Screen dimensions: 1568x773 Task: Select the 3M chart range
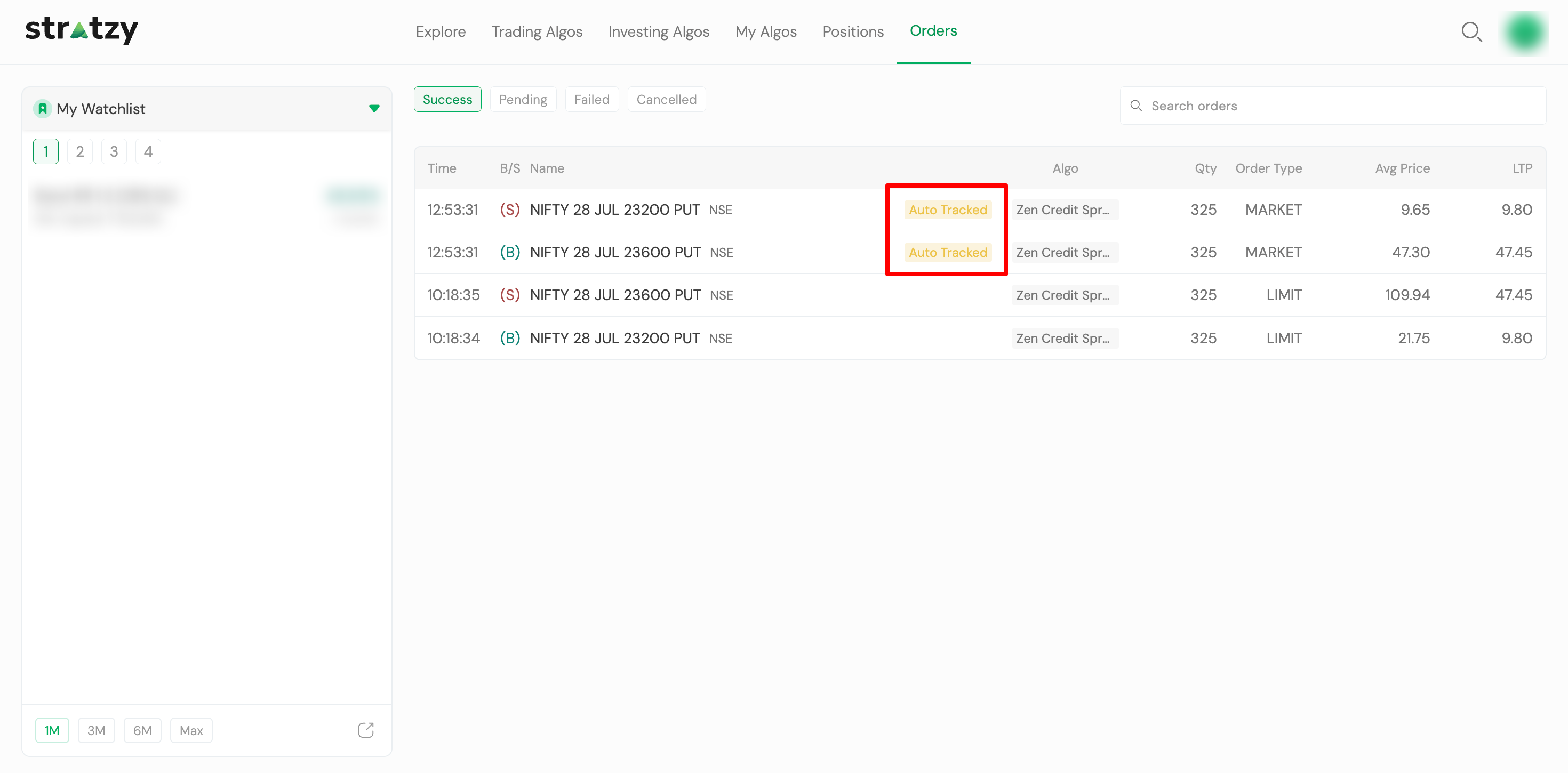[96, 730]
